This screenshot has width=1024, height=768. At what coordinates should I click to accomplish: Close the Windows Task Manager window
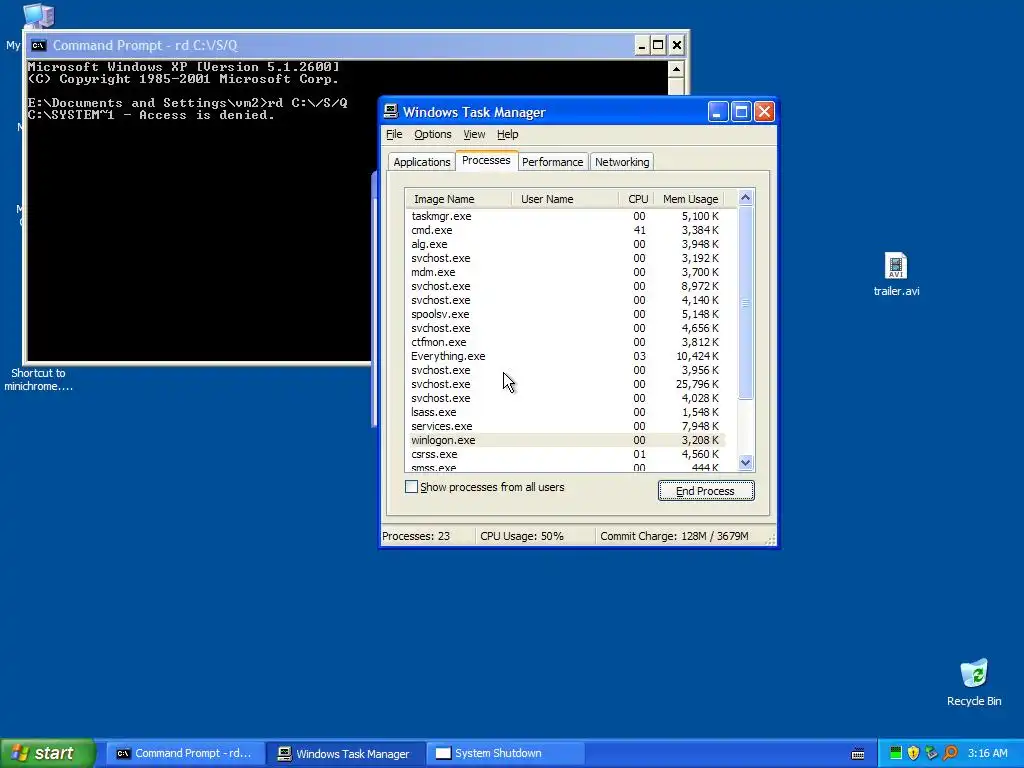(x=764, y=112)
